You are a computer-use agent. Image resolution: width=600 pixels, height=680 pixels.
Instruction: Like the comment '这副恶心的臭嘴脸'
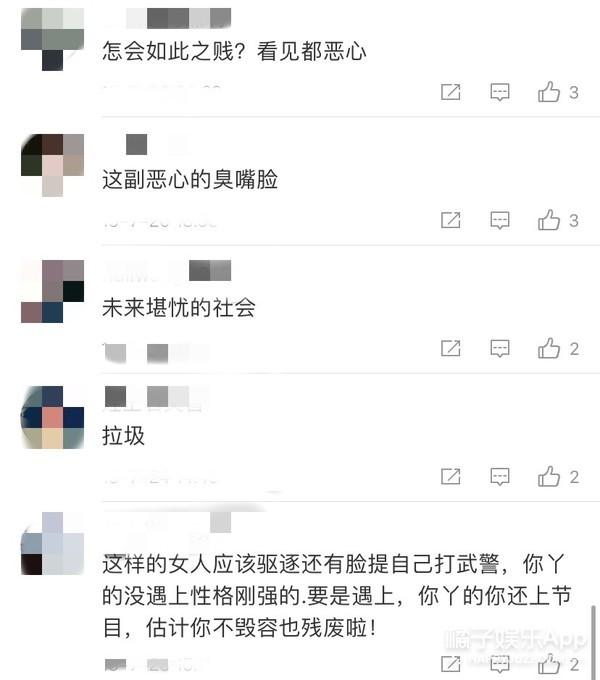click(549, 220)
